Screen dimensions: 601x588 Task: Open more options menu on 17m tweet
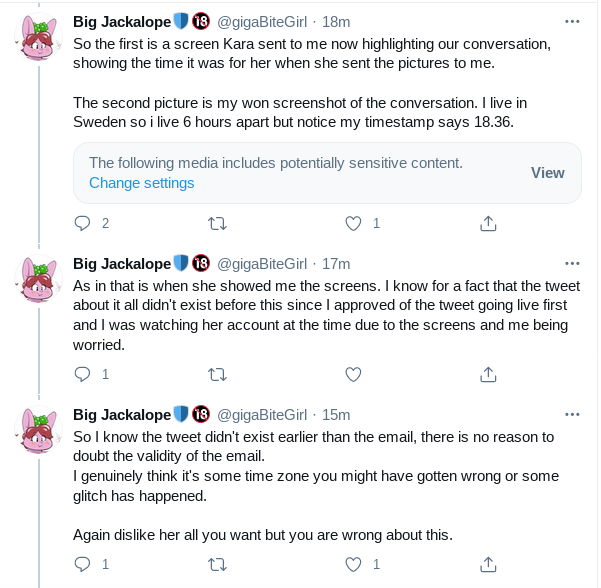(x=572, y=263)
